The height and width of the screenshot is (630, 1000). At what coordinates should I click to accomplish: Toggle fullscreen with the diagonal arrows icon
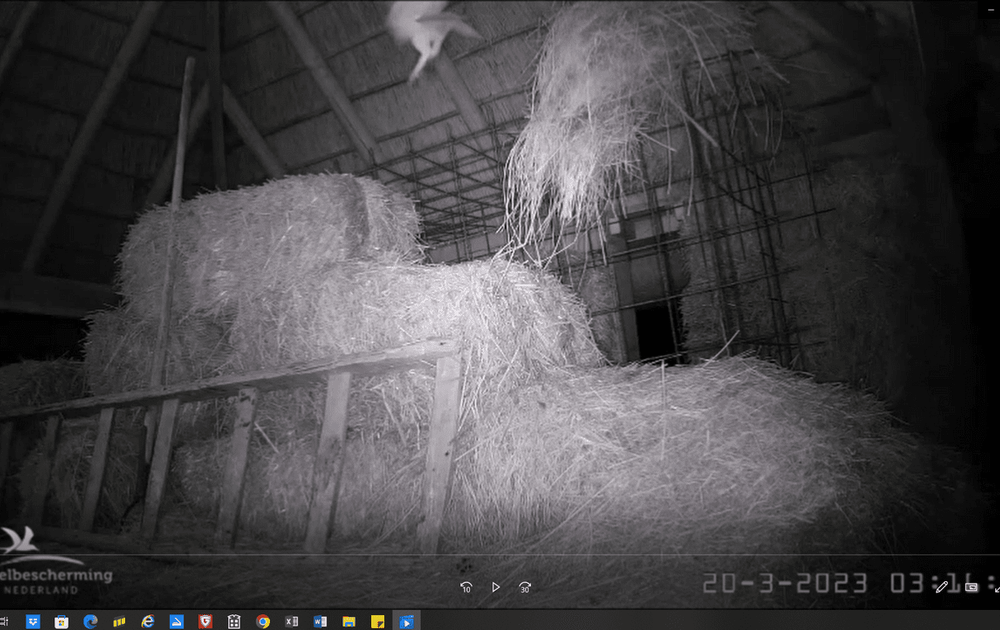tap(995, 587)
